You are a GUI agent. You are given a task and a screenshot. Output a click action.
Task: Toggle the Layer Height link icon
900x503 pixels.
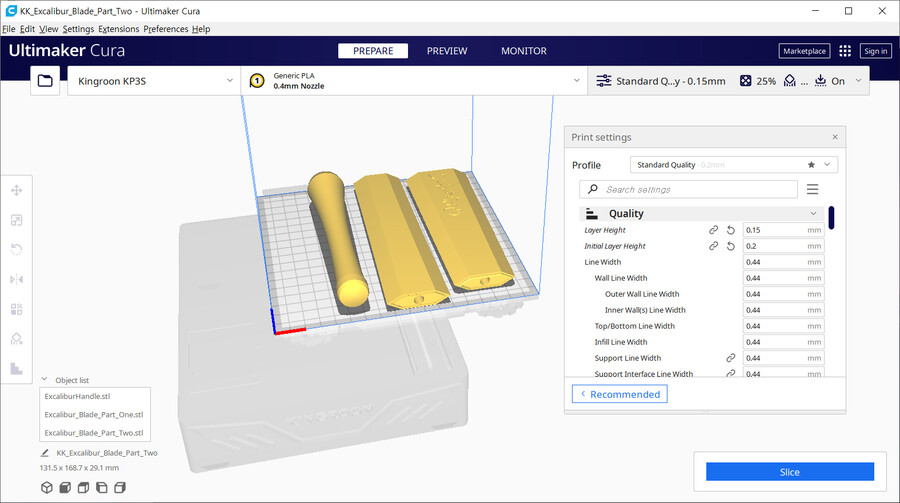[x=713, y=230]
